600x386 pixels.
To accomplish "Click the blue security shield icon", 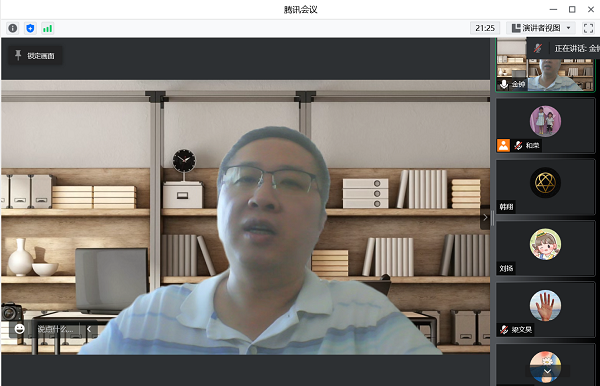I will tap(30, 28).
